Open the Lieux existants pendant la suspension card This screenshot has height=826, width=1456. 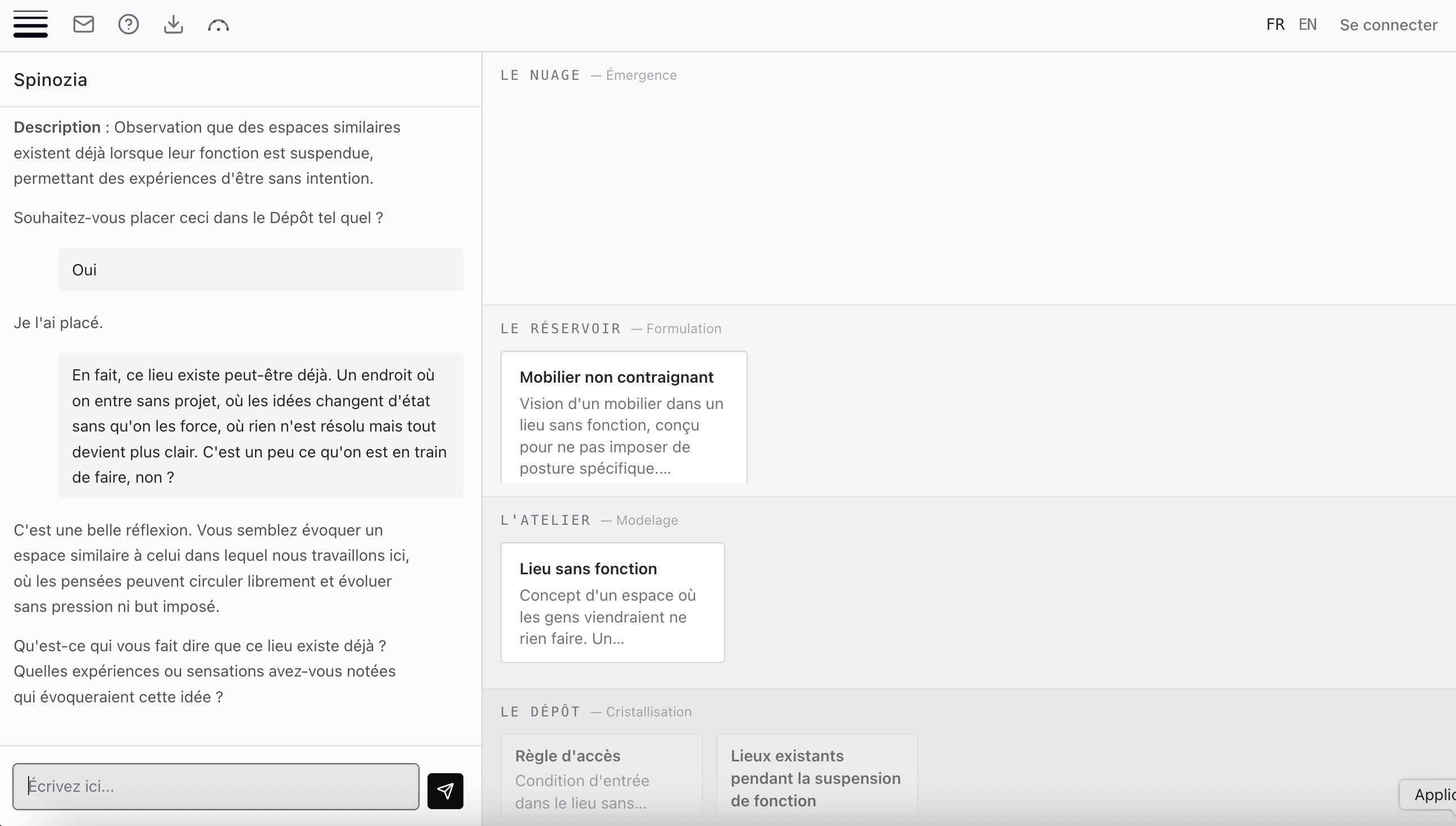click(816, 777)
